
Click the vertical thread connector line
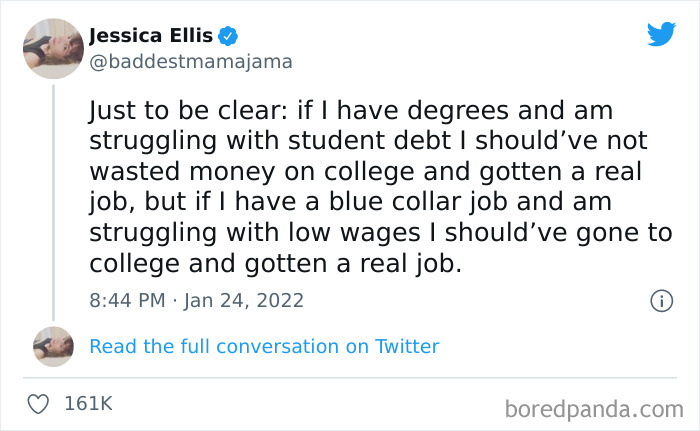point(53,200)
